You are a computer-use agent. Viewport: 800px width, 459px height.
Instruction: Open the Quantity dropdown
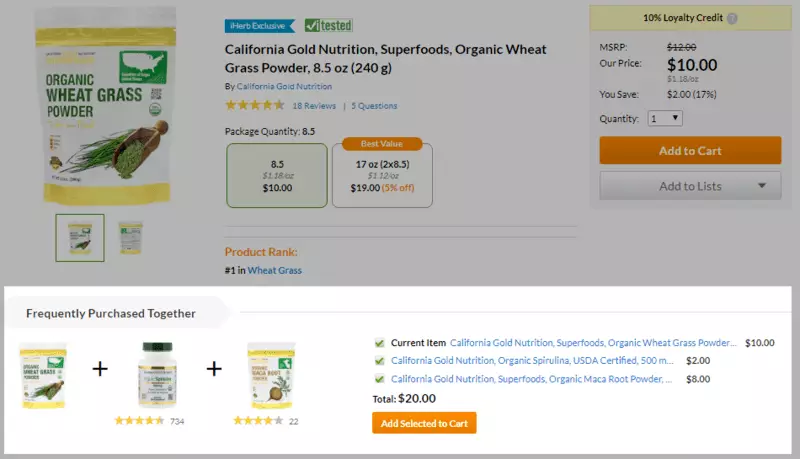pyautogui.click(x=665, y=118)
